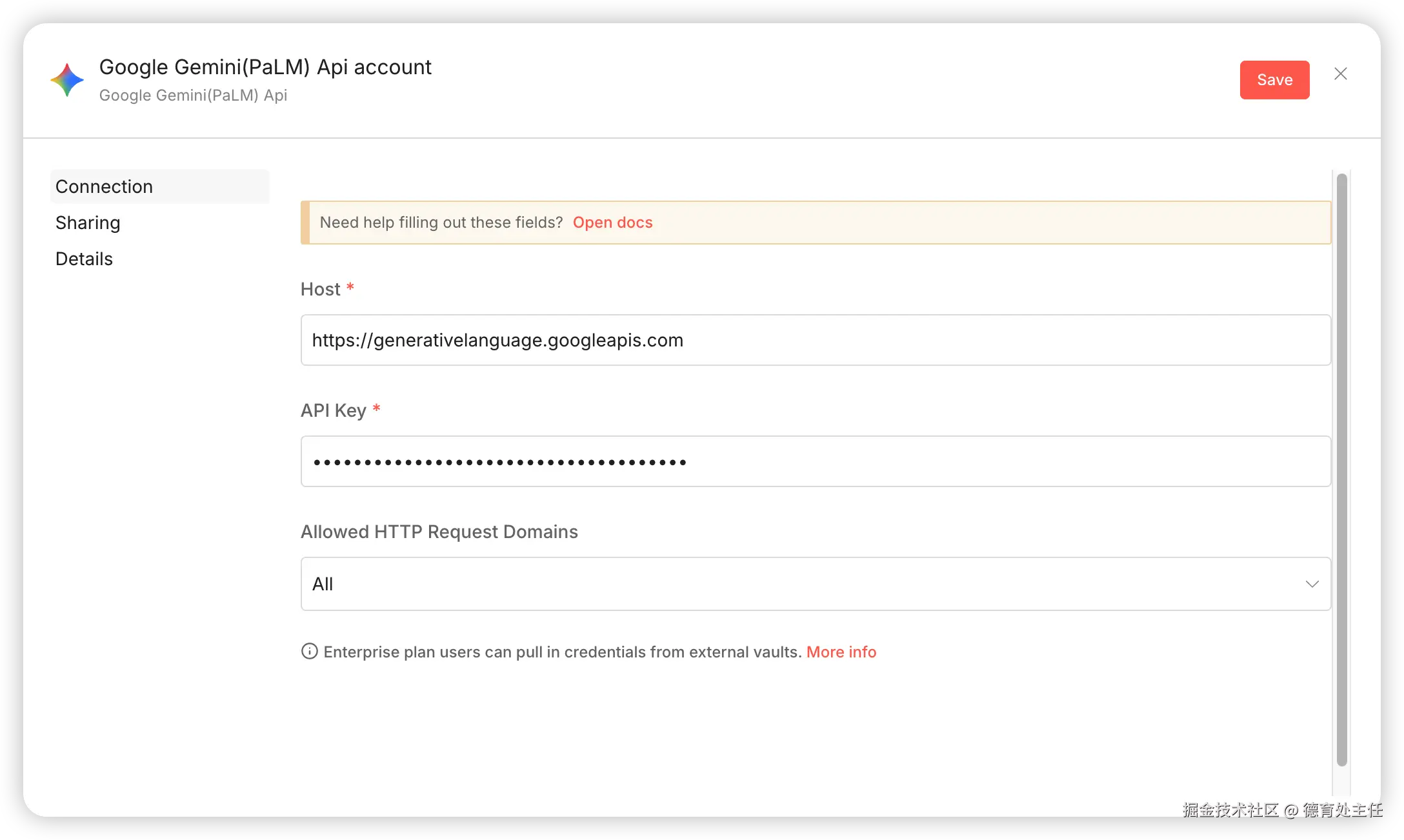Open the Sharing tab
Image resolution: width=1404 pixels, height=840 pixels.
[88, 223]
